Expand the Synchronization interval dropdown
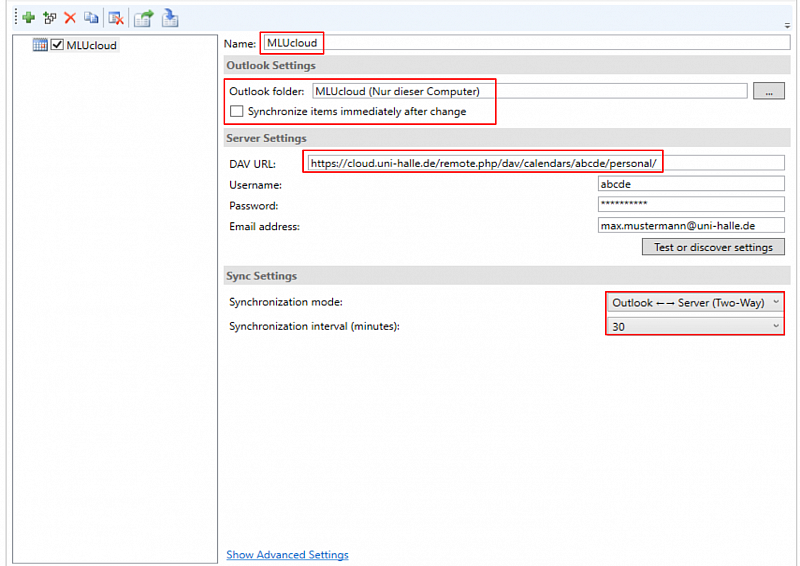 (694, 326)
